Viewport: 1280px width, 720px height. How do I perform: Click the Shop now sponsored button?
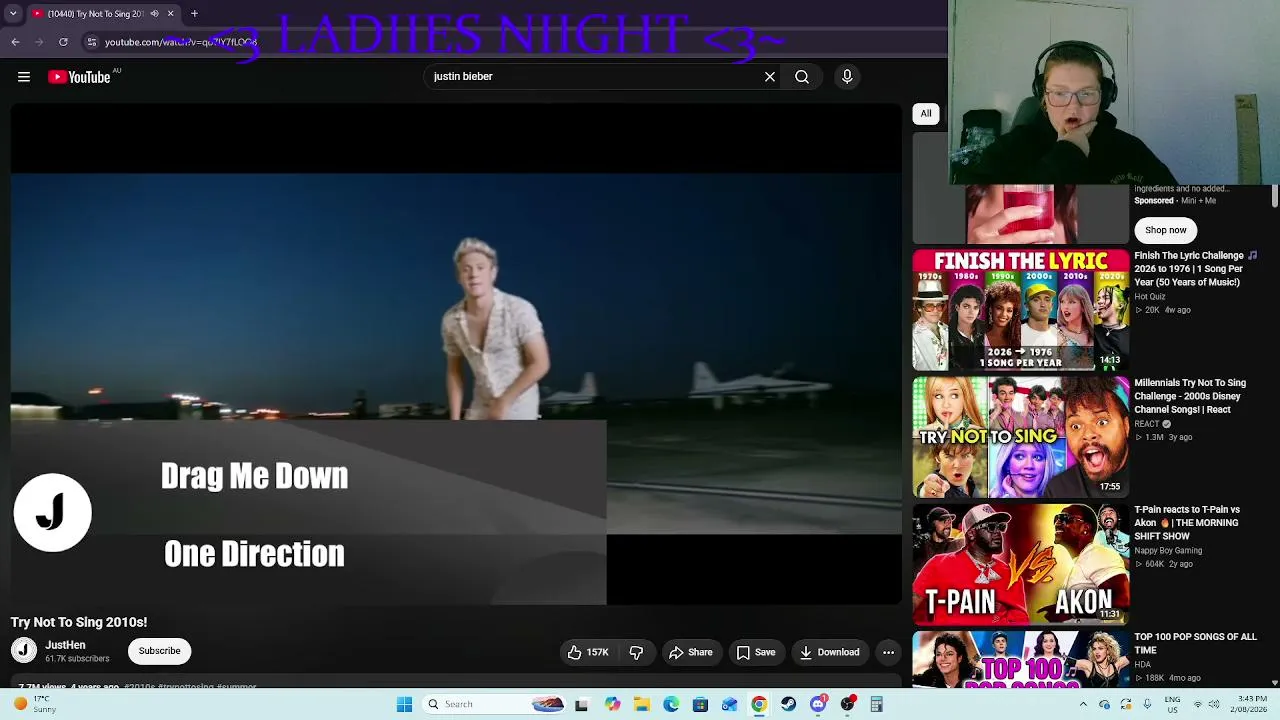click(x=1166, y=230)
